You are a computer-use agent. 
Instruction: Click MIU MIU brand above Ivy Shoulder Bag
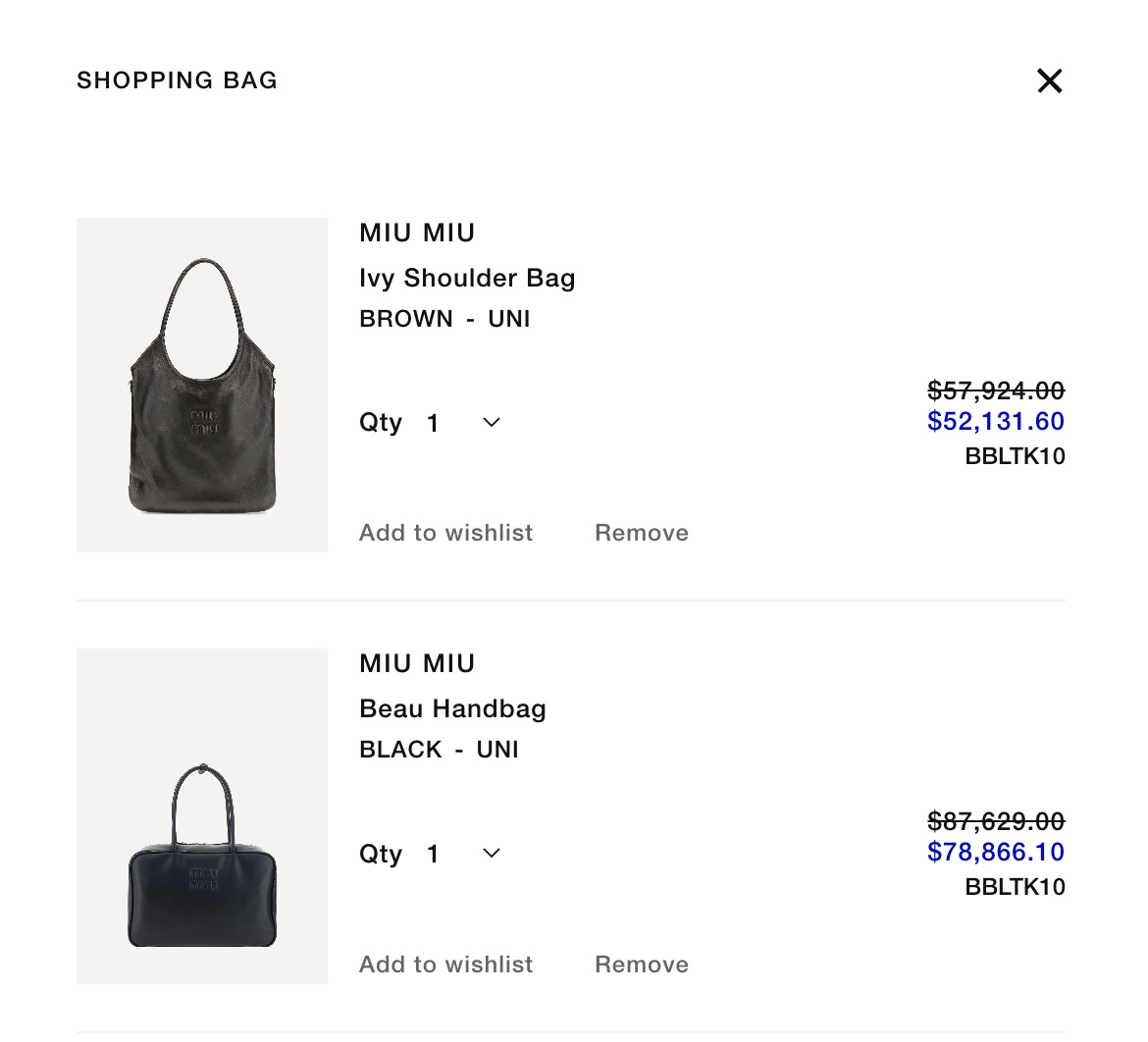(417, 233)
